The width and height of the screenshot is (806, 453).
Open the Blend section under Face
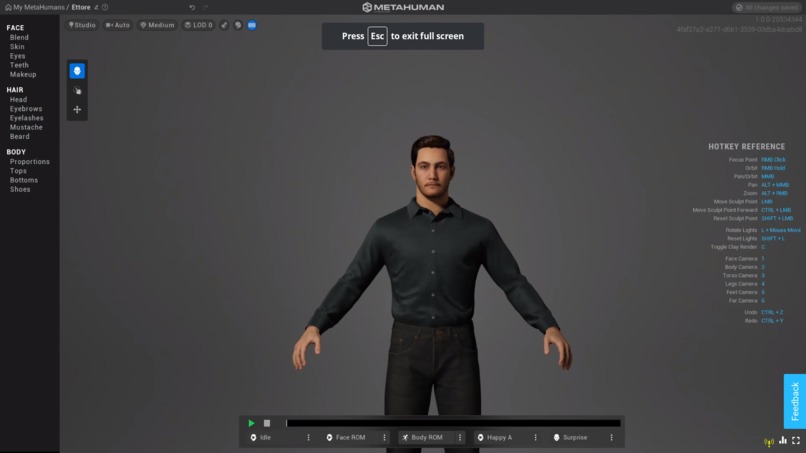pos(19,37)
